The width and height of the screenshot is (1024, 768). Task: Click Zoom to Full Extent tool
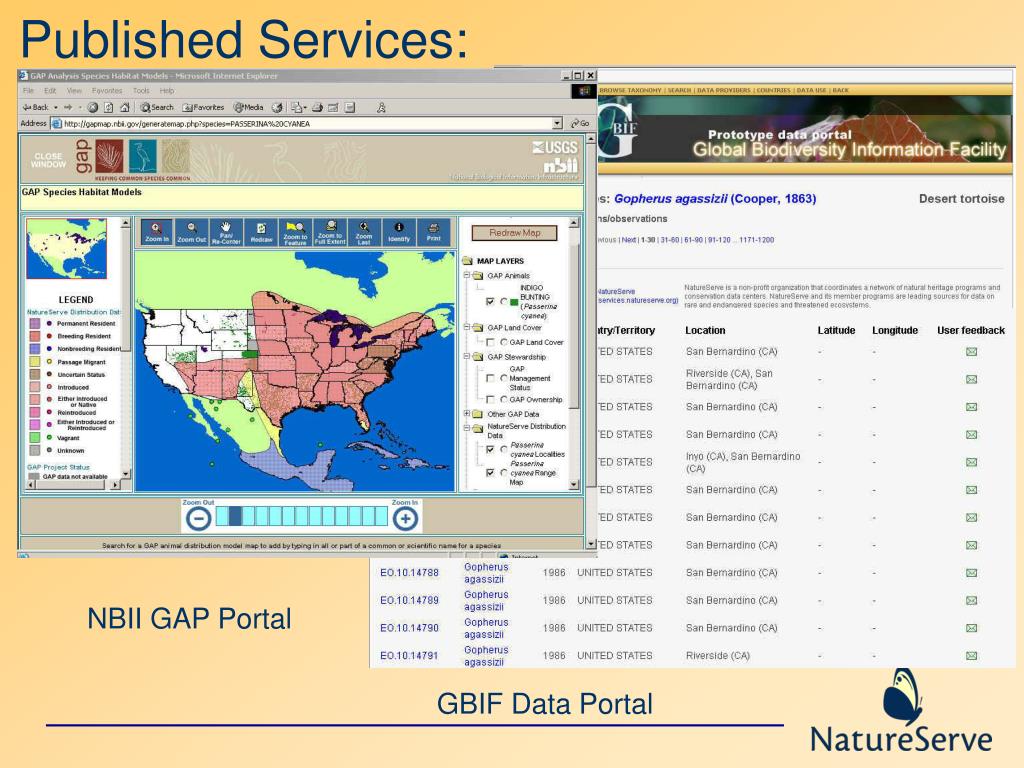point(330,232)
